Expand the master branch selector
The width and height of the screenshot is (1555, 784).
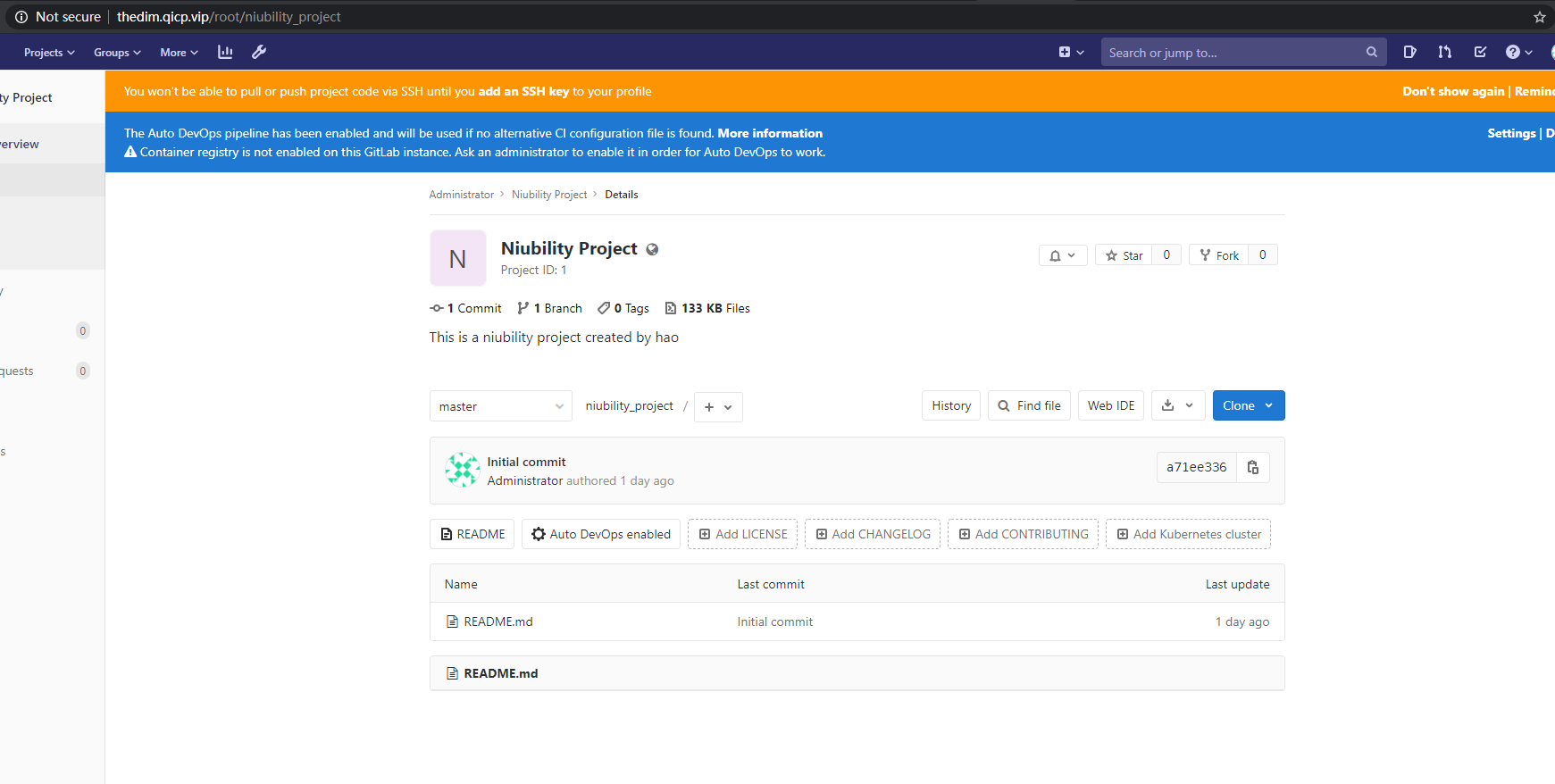(x=500, y=406)
